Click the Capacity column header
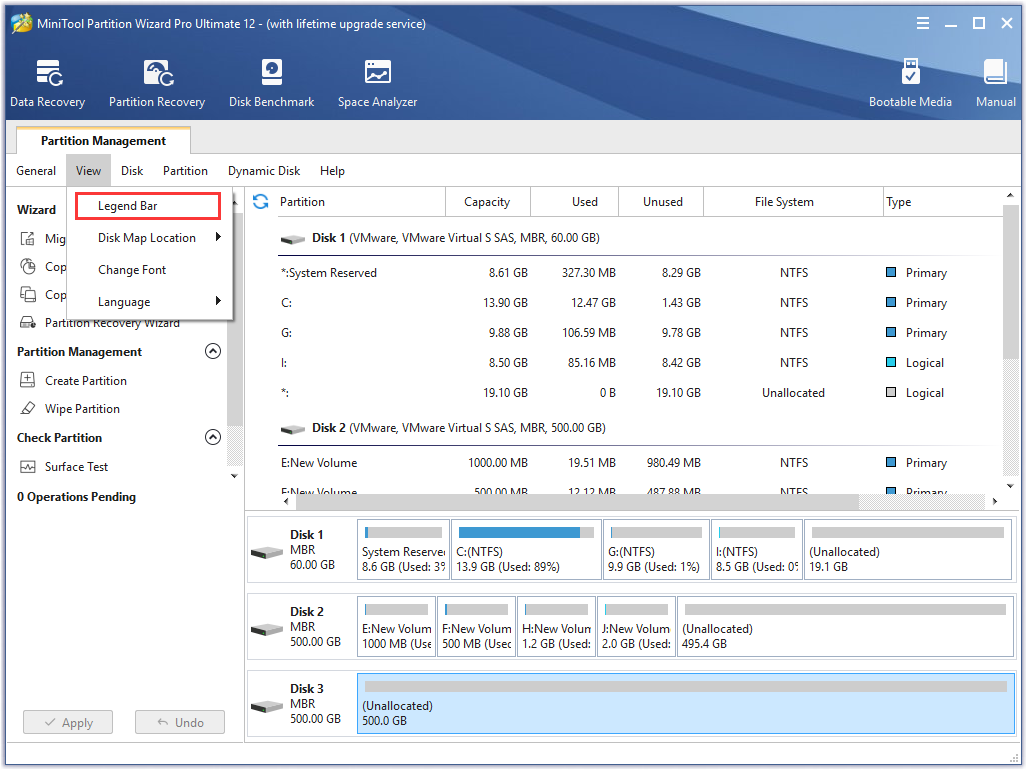Screen dimensions: 1026x770 tap(487, 202)
